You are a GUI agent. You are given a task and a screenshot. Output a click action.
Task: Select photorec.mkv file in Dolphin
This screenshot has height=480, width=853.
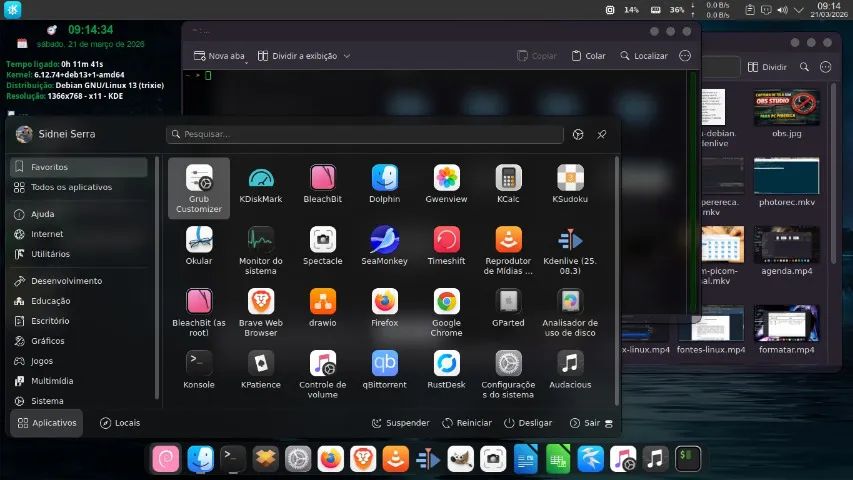click(787, 182)
